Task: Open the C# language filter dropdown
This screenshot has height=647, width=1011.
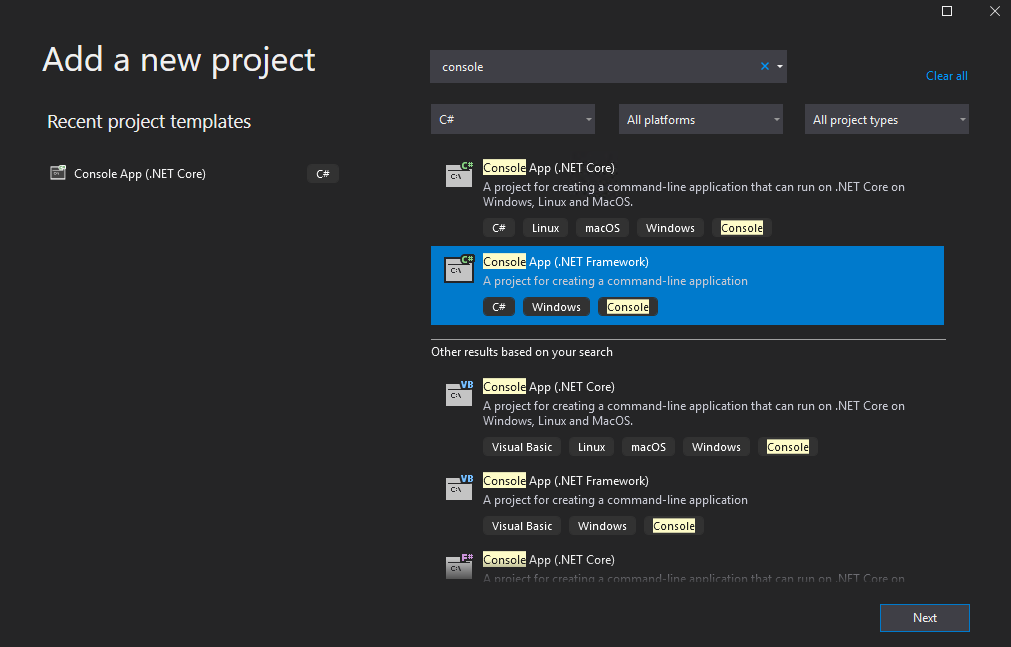Action: pos(512,120)
